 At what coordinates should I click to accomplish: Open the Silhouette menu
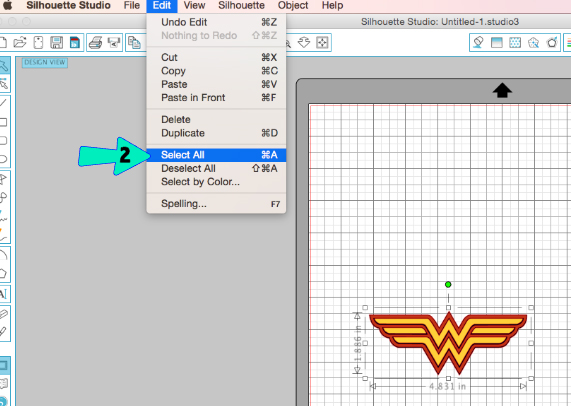click(x=241, y=5)
